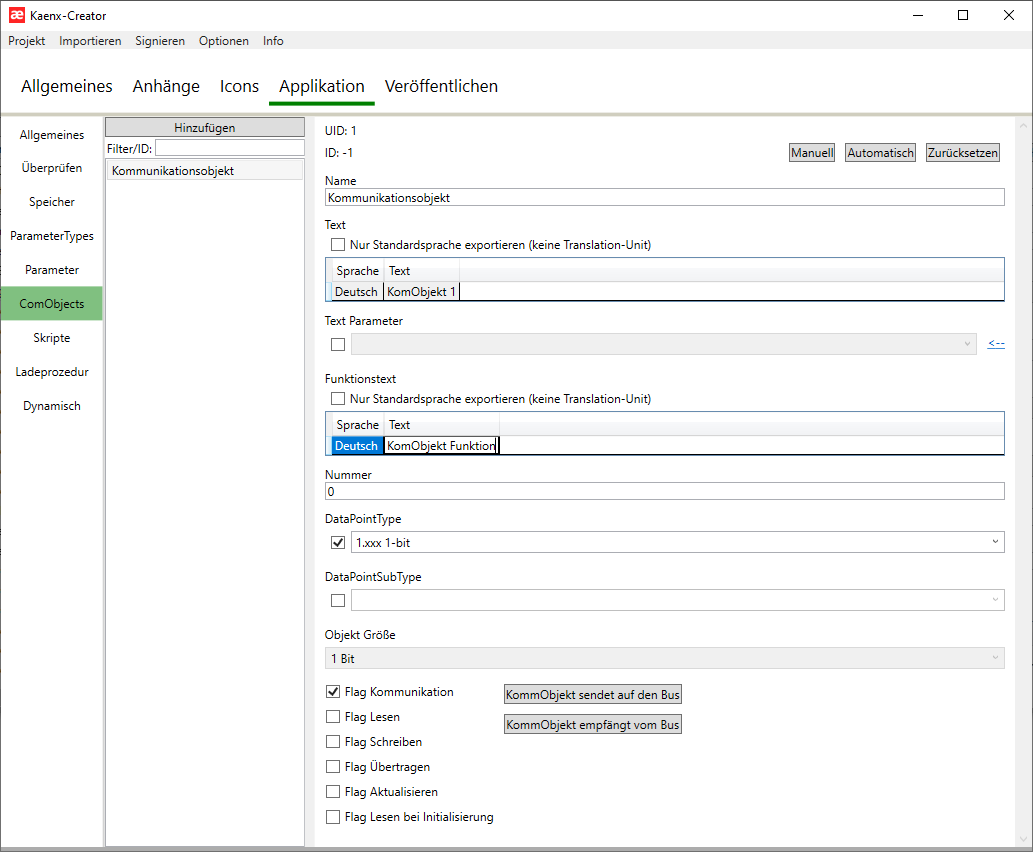Viewport: 1033px width, 852px height.
Task: Enable the Flag Lesen checkbox
Action: coord(332,716)
